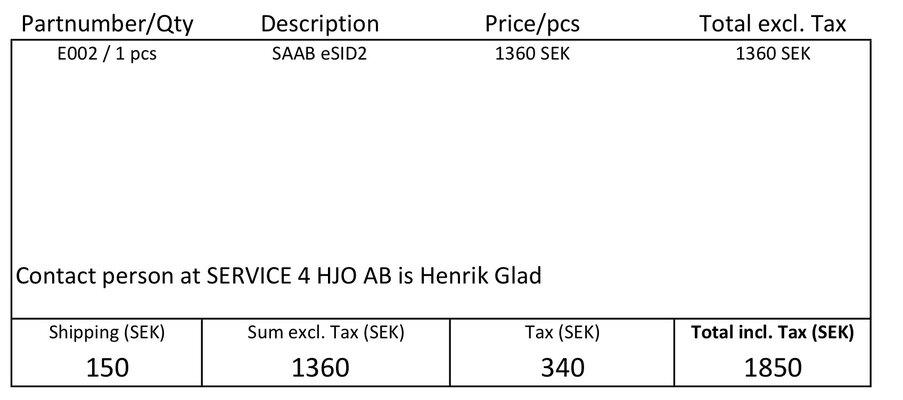Image resolution: width=903 pixels, height=400 pixels.
Task: Click the 1360 SEK line total
Action: [773, 54]
